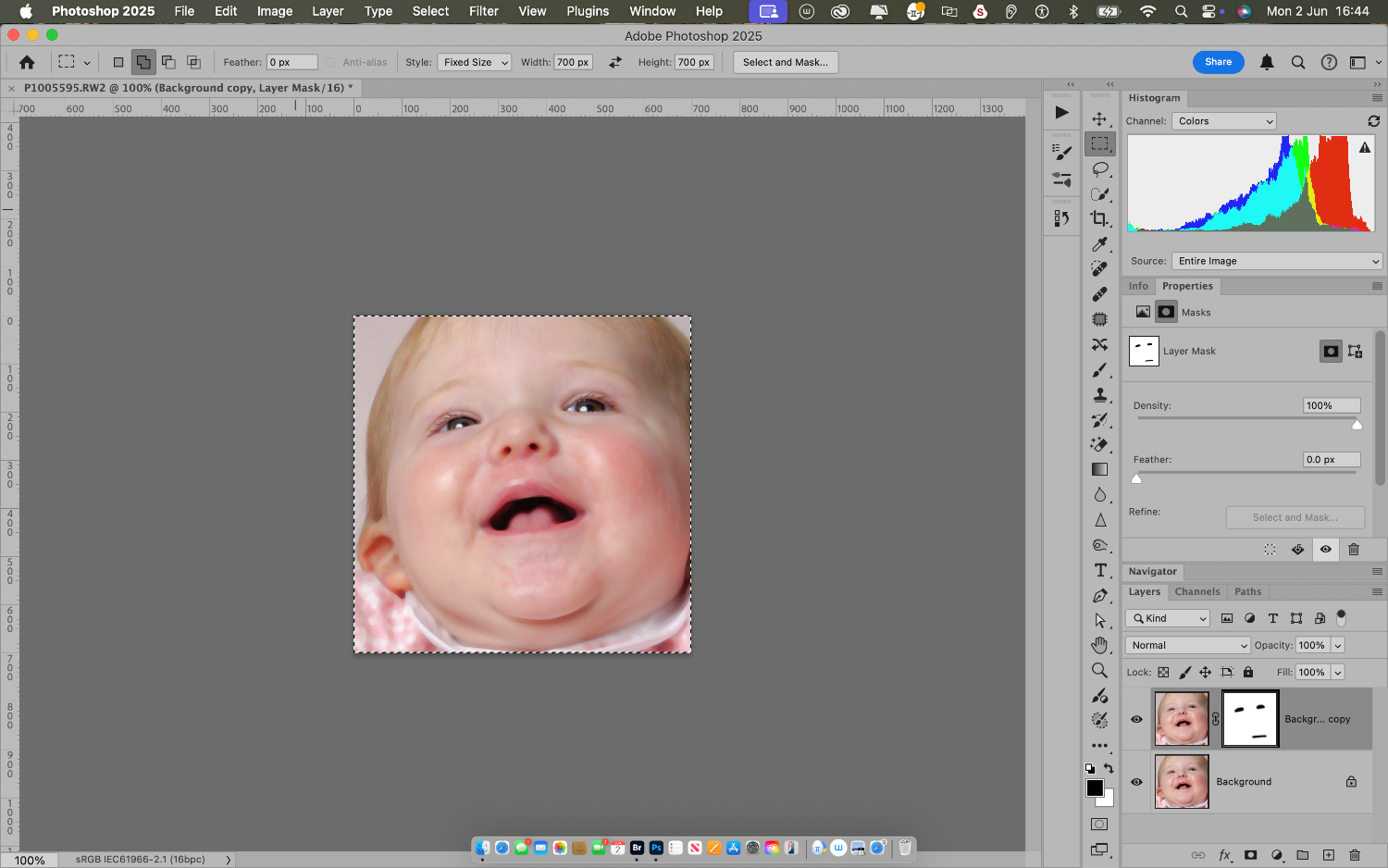Hide the Background copy layer
The height and width of the screenshot is (868, 1388).
1136,719
